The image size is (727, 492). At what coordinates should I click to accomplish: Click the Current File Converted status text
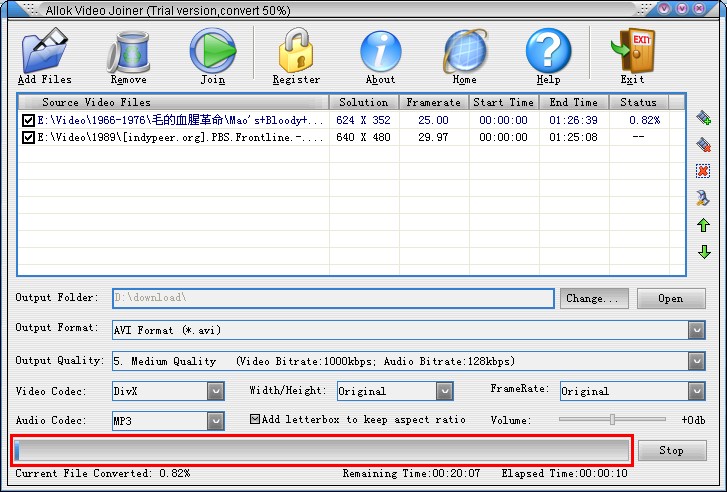102,473
